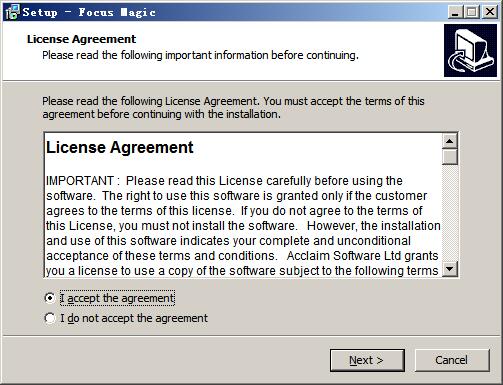Screen dimensions: 503x385
Task: Click the empty scrollbar track below the thumb
Action: pos(450,213)
